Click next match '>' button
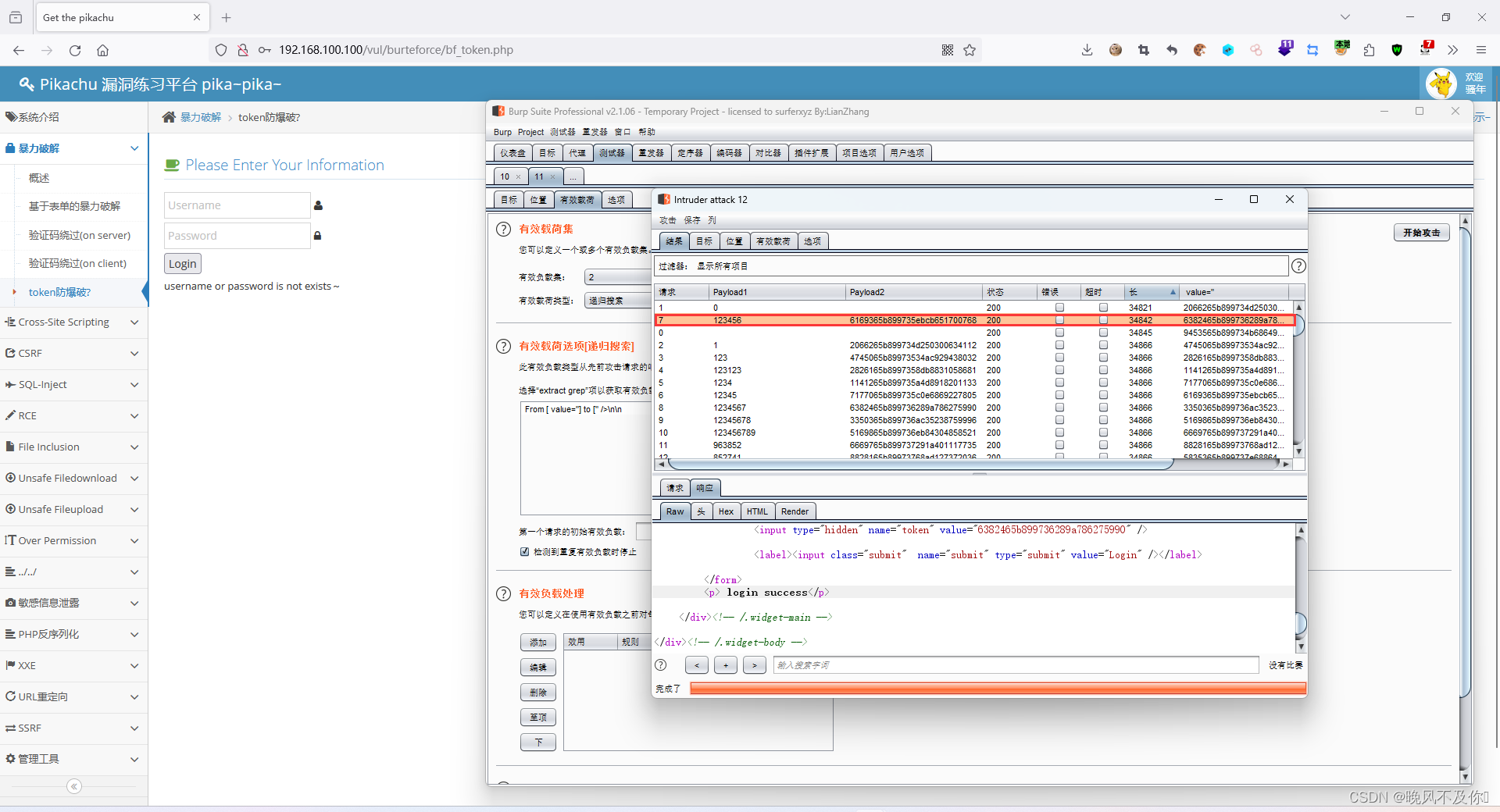This screenshot has height=812, width=1500. [755, 665]
